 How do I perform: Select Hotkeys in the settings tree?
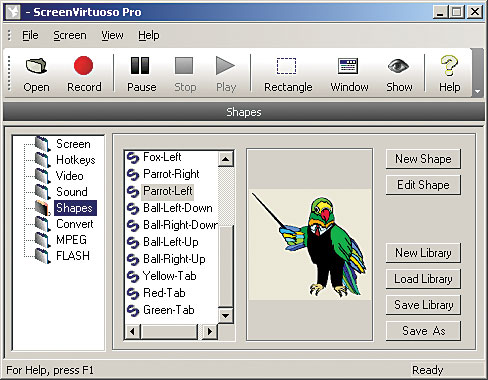click(76, 160)
